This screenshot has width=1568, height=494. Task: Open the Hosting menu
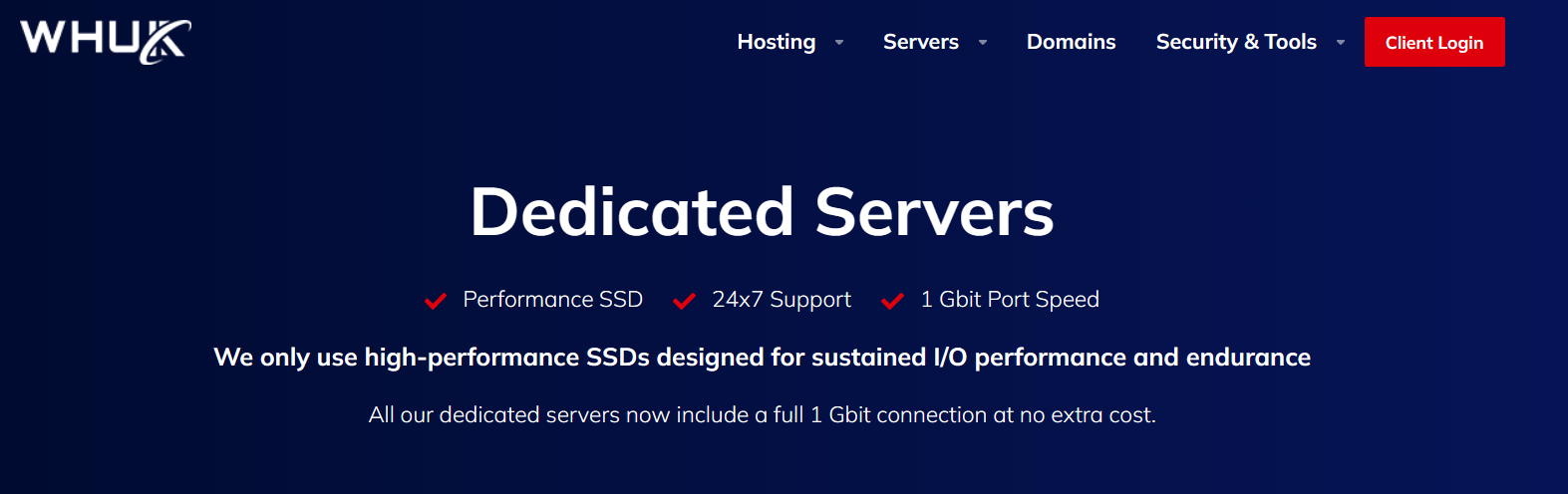pos(777,42)
